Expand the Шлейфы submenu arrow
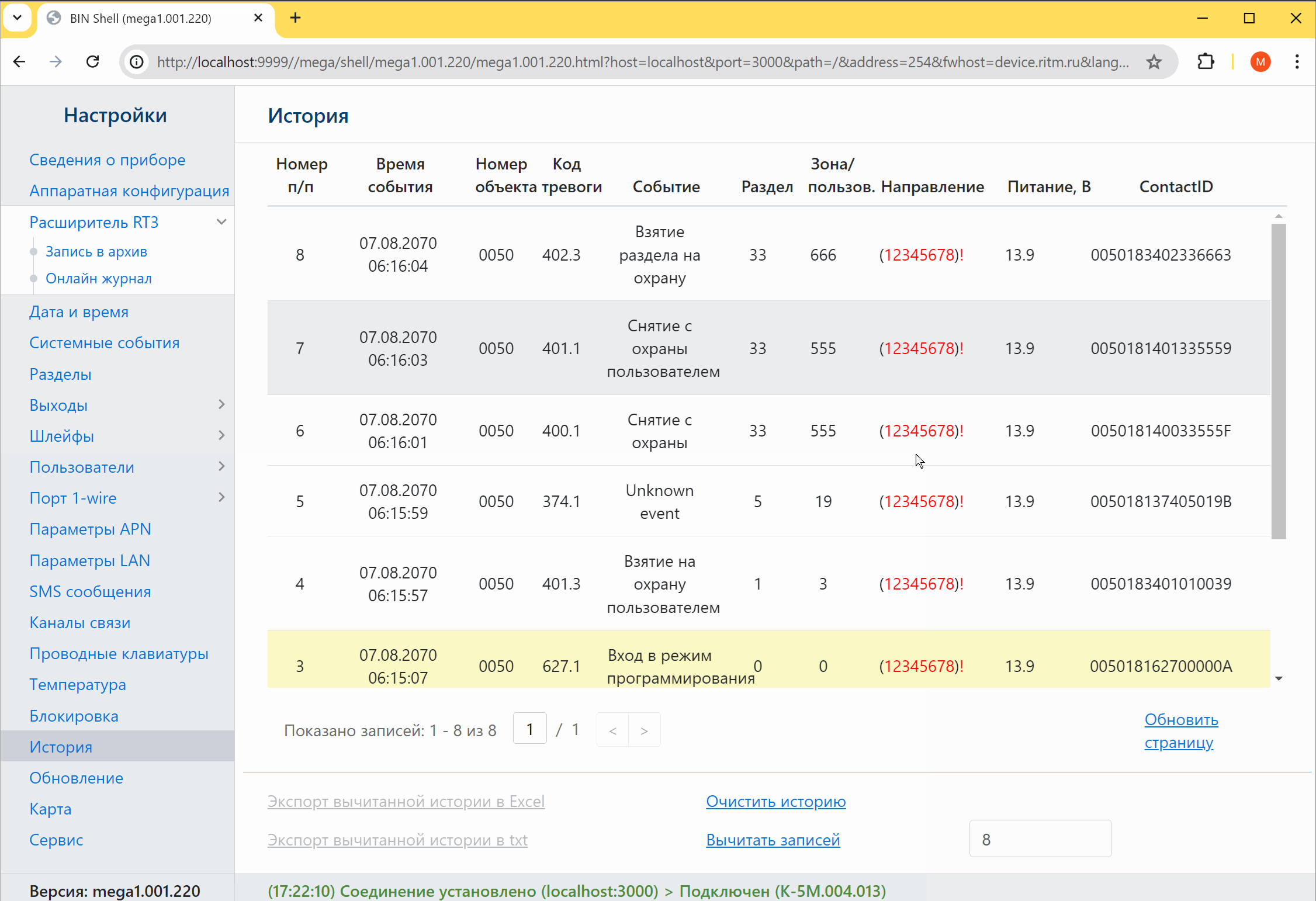This screenshot has height=901, width=1316. (221, 435)
